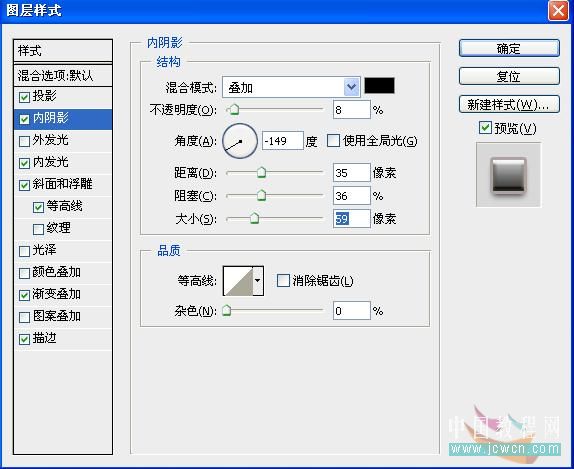Click the contour curve thumbnail
This screenshot has width=574, height=469.
pyautogui.click(x=238, y=281)
